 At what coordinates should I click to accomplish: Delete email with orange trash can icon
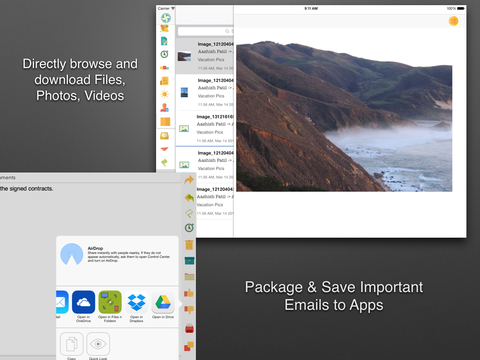(189, 245)
